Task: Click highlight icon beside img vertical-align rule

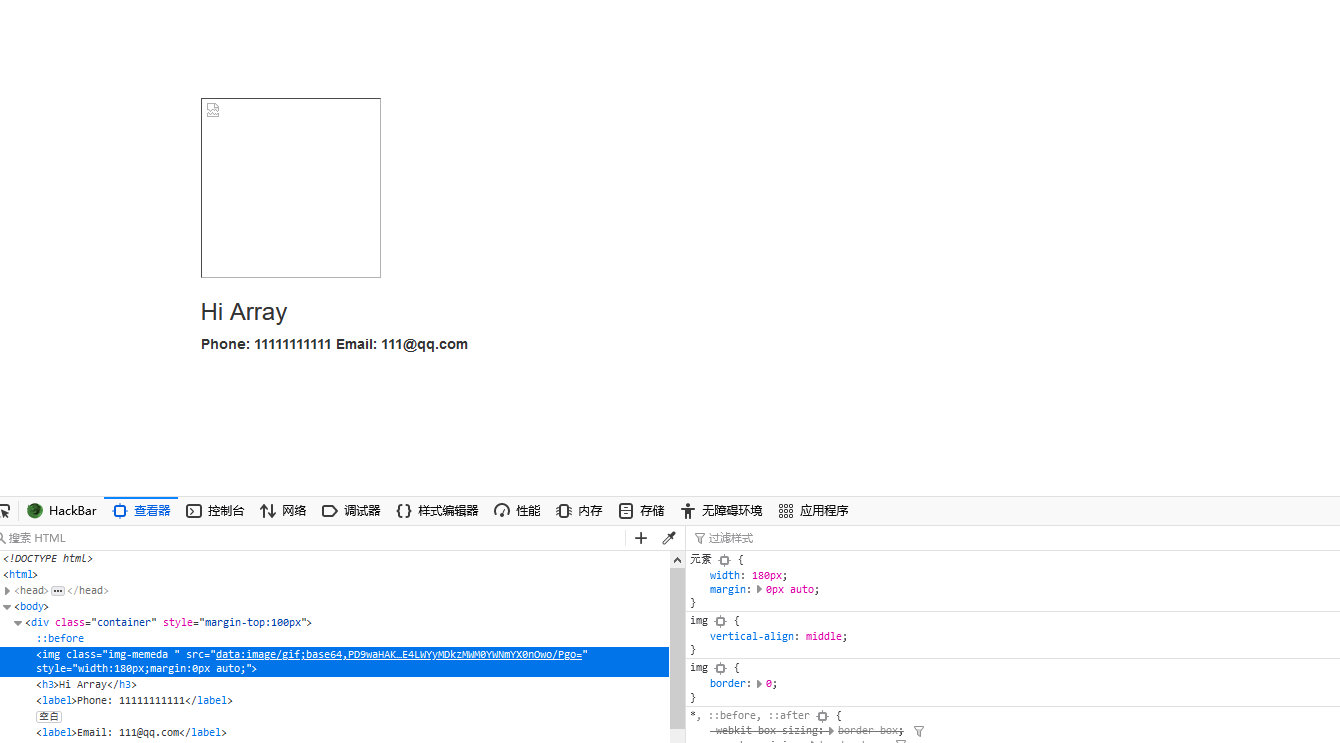Action: pos(720,621)
